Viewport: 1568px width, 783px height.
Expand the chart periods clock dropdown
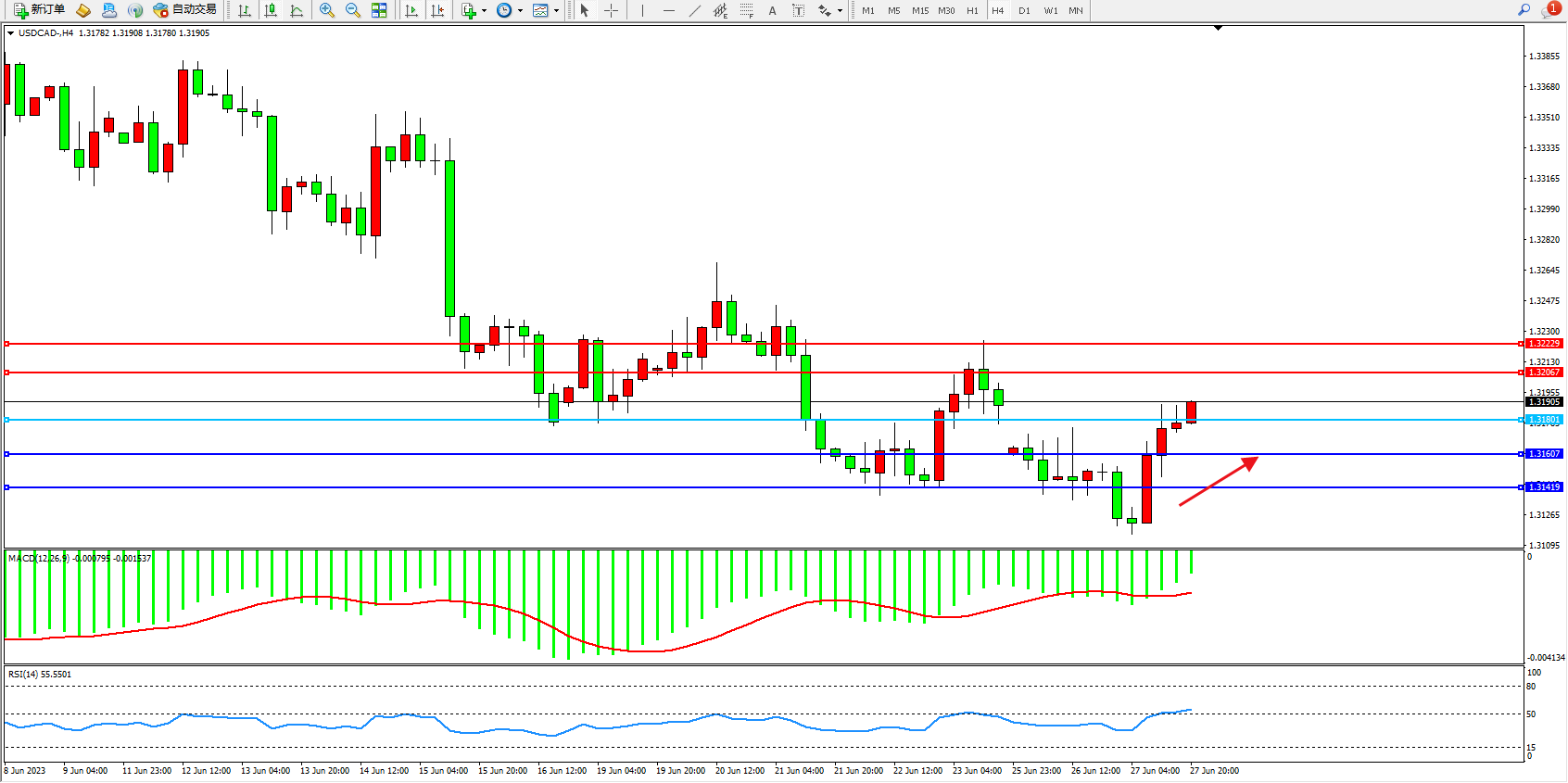tap(520, 11)
